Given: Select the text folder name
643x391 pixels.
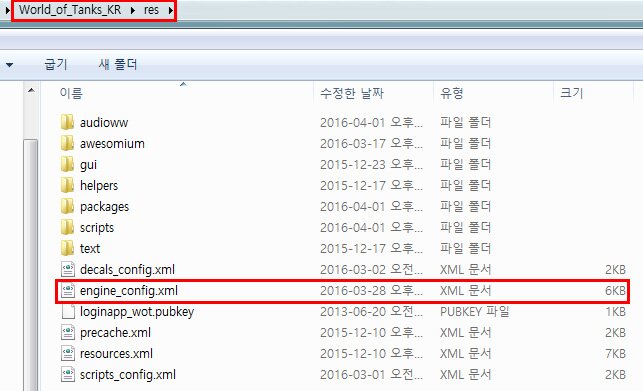Looking at the screenshot, I should tap(90, 248).
